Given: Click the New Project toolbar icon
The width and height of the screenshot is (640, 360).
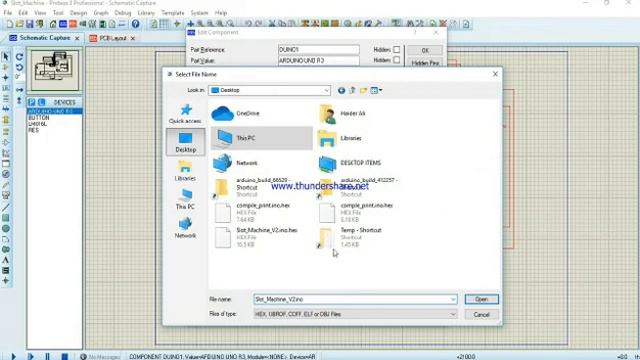Looking at the screenshot, I should click(x=9, y=24).
